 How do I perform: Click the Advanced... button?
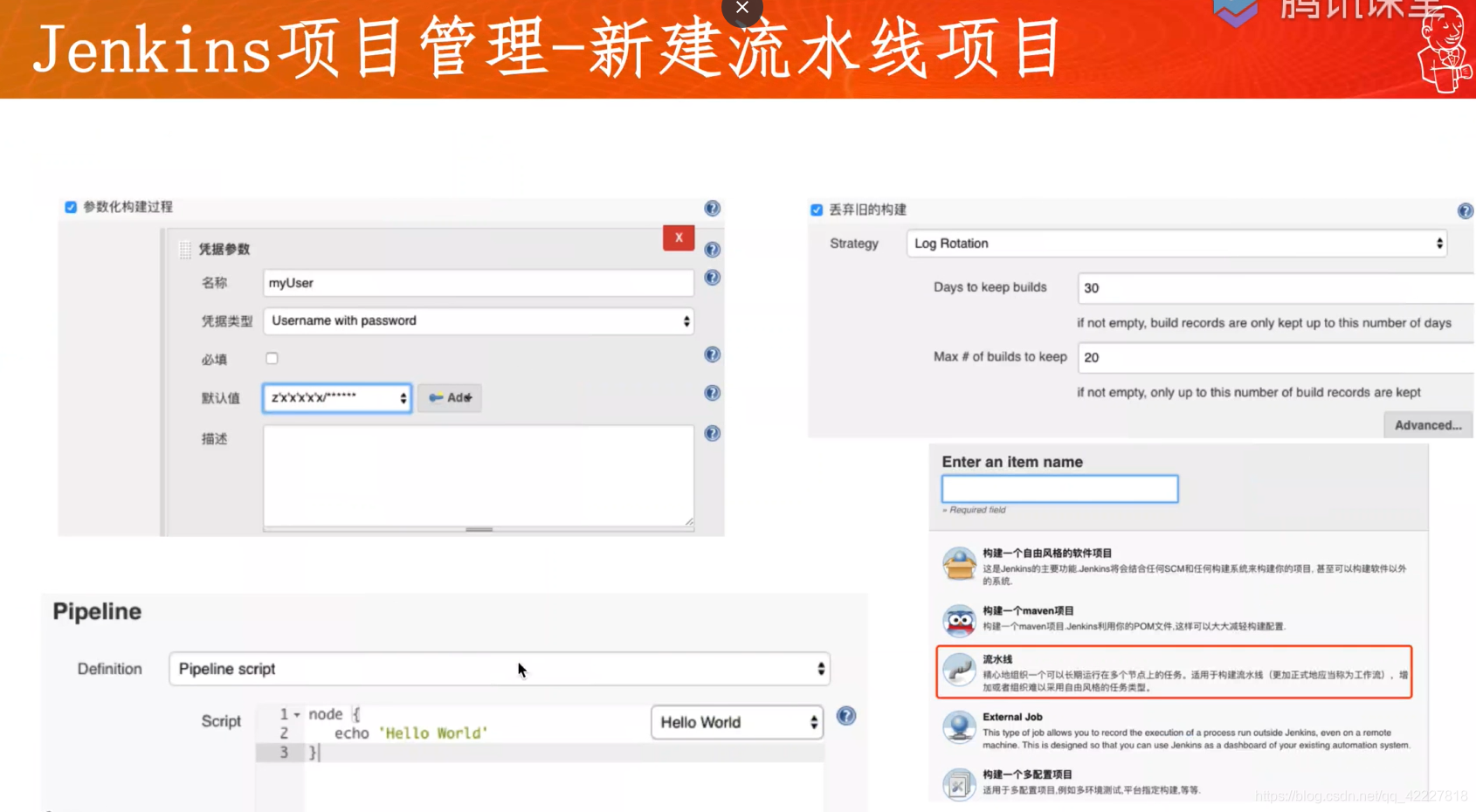pyautogui.click(x=1428, y=425)
